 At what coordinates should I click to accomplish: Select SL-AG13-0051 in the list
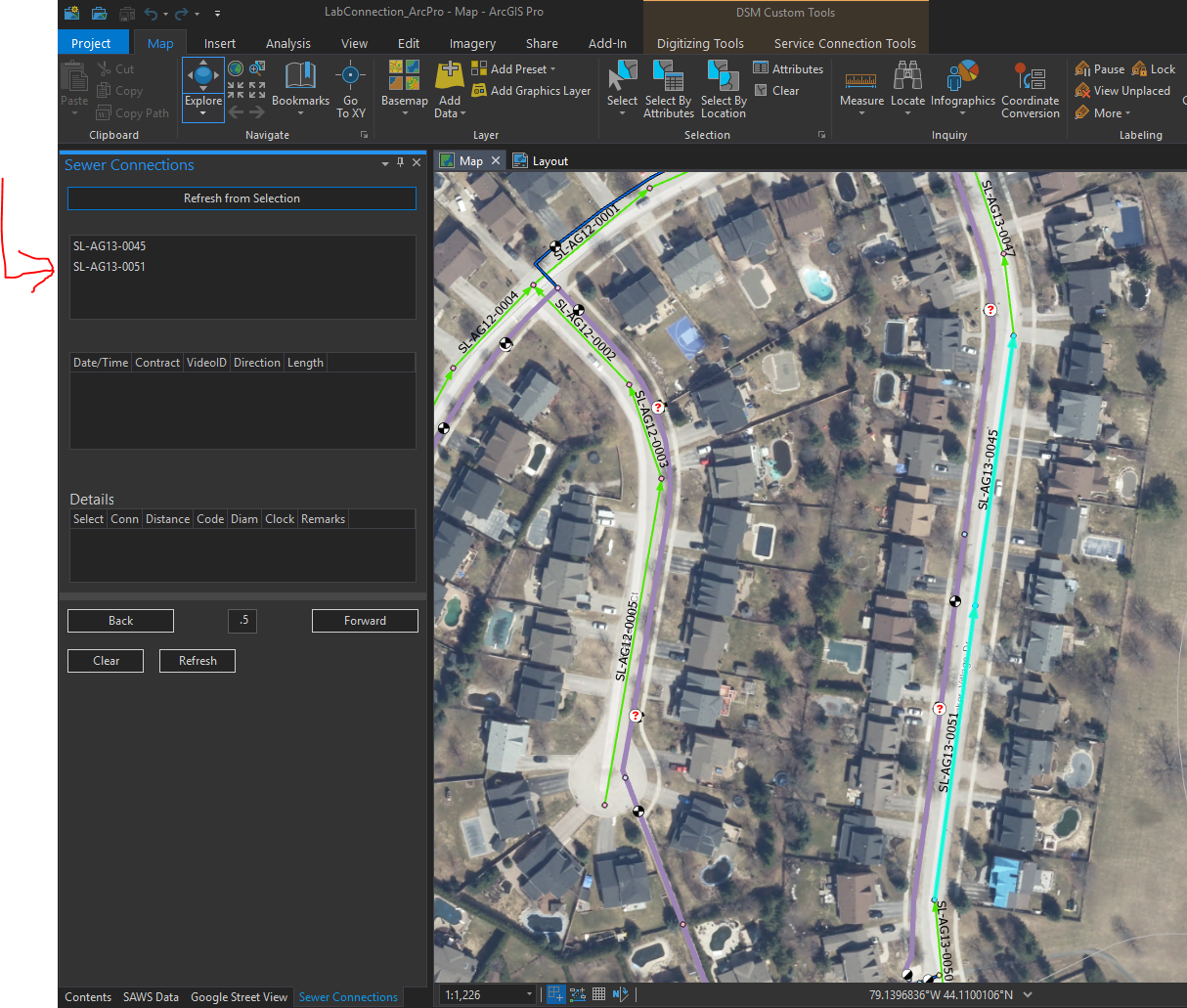(x=110, y=267)
